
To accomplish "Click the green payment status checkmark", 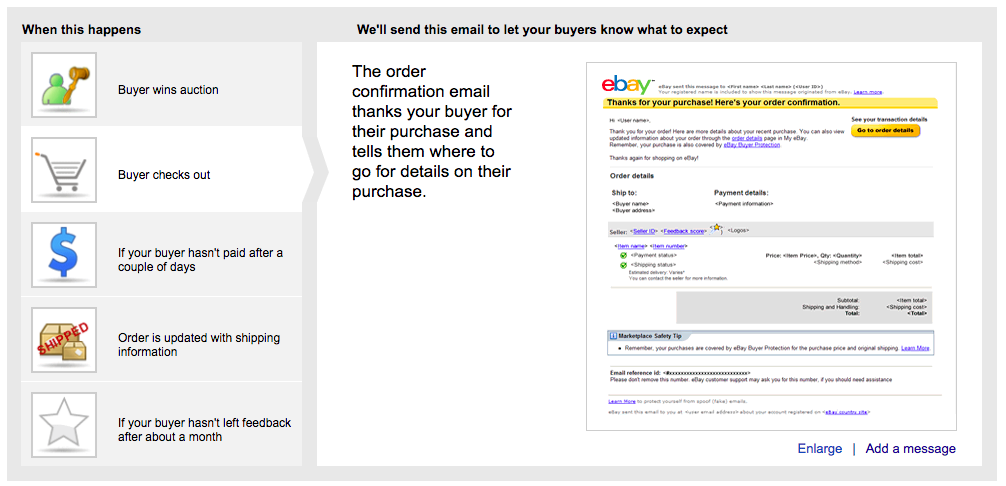I will [623, 255].
